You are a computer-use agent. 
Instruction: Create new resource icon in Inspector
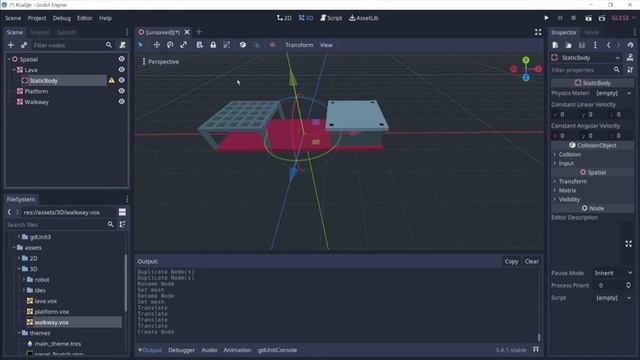coord(555,45)
